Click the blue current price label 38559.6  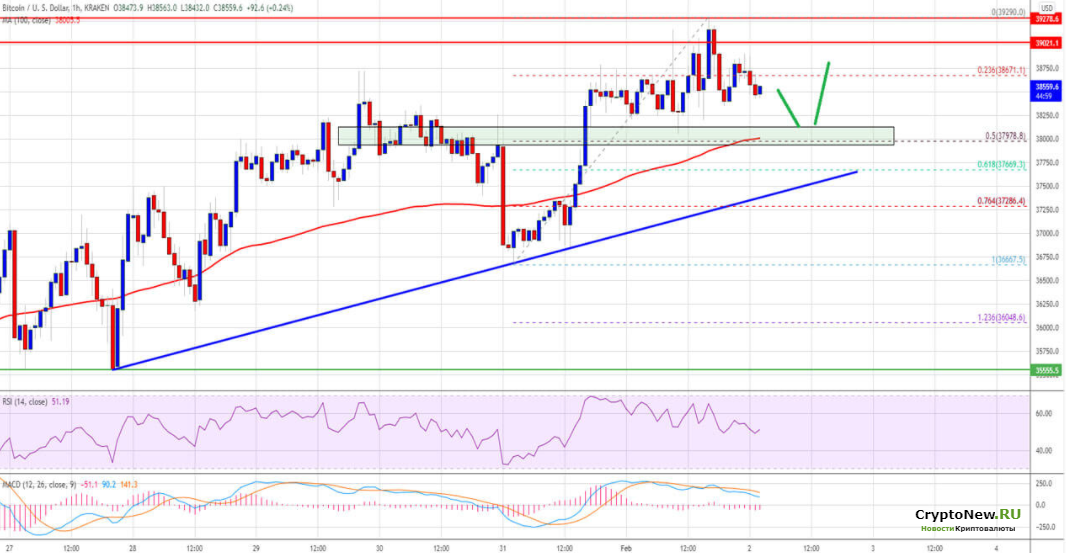(x=1048, y=88)
